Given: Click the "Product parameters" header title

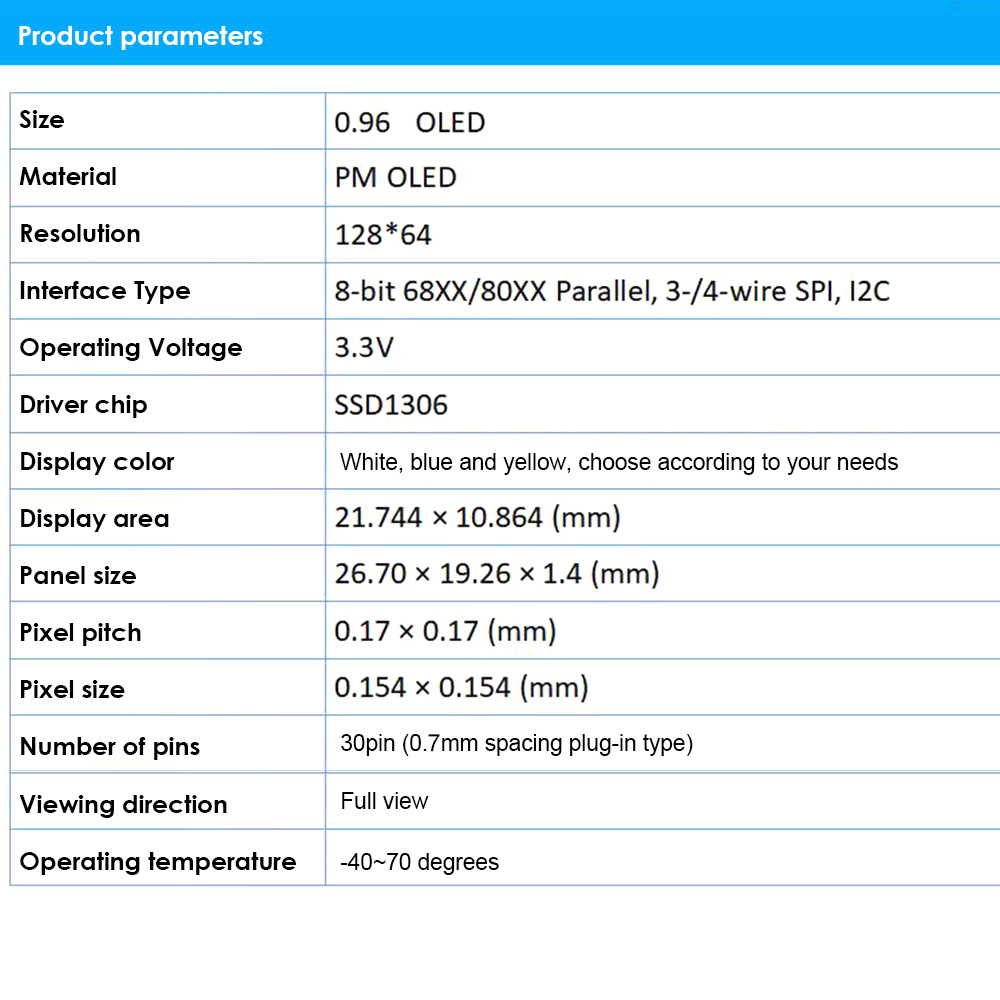Looking at the screenshot, I should click(x=141, y=37).
